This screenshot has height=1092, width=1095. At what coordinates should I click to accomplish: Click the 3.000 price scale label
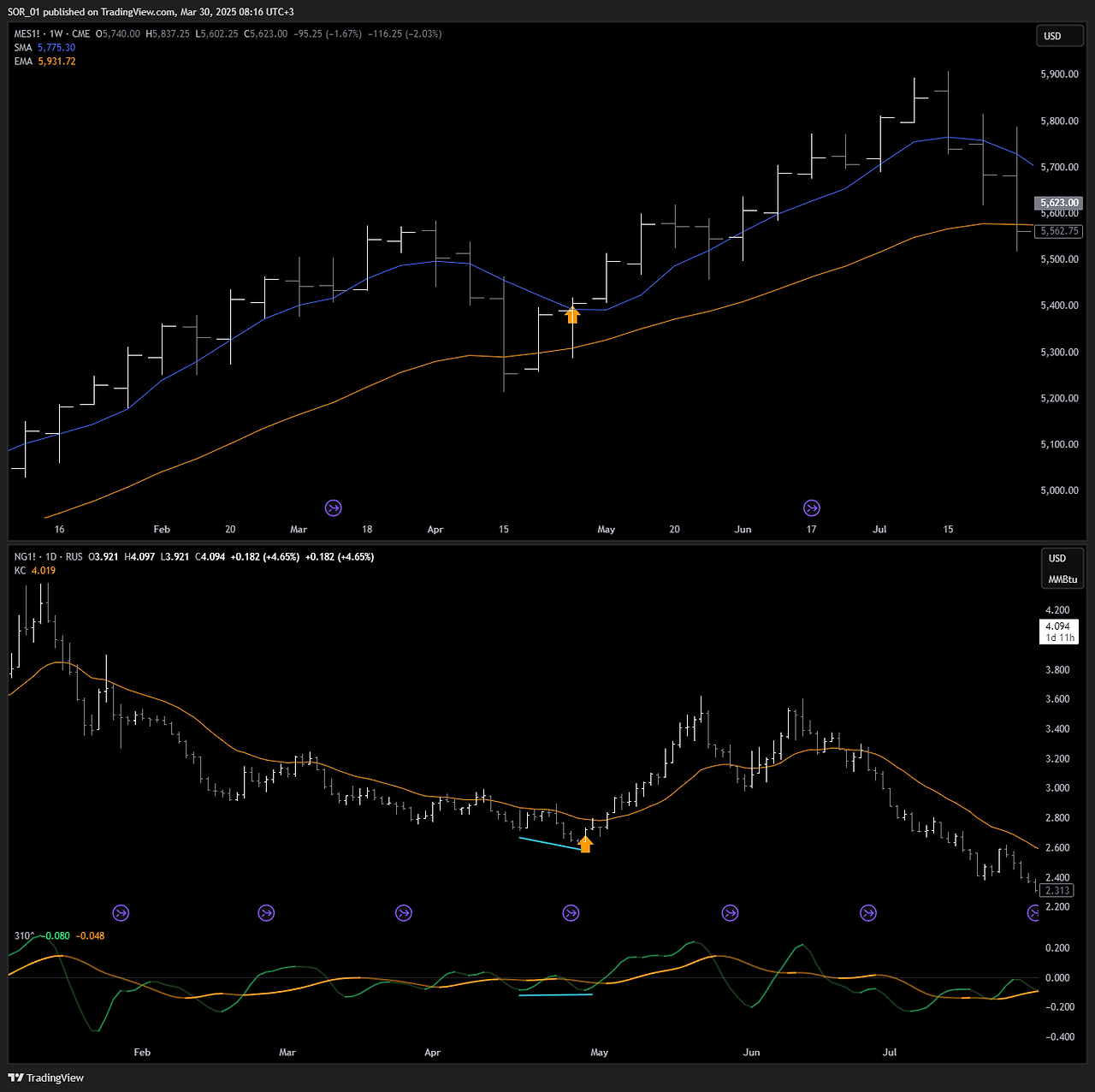[x=1057, y=788]
